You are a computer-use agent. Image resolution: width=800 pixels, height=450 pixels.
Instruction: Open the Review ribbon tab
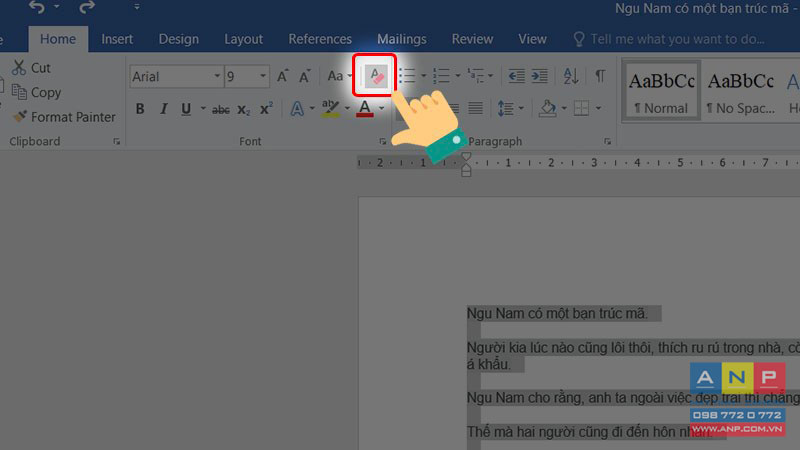[x=472, y=39]
